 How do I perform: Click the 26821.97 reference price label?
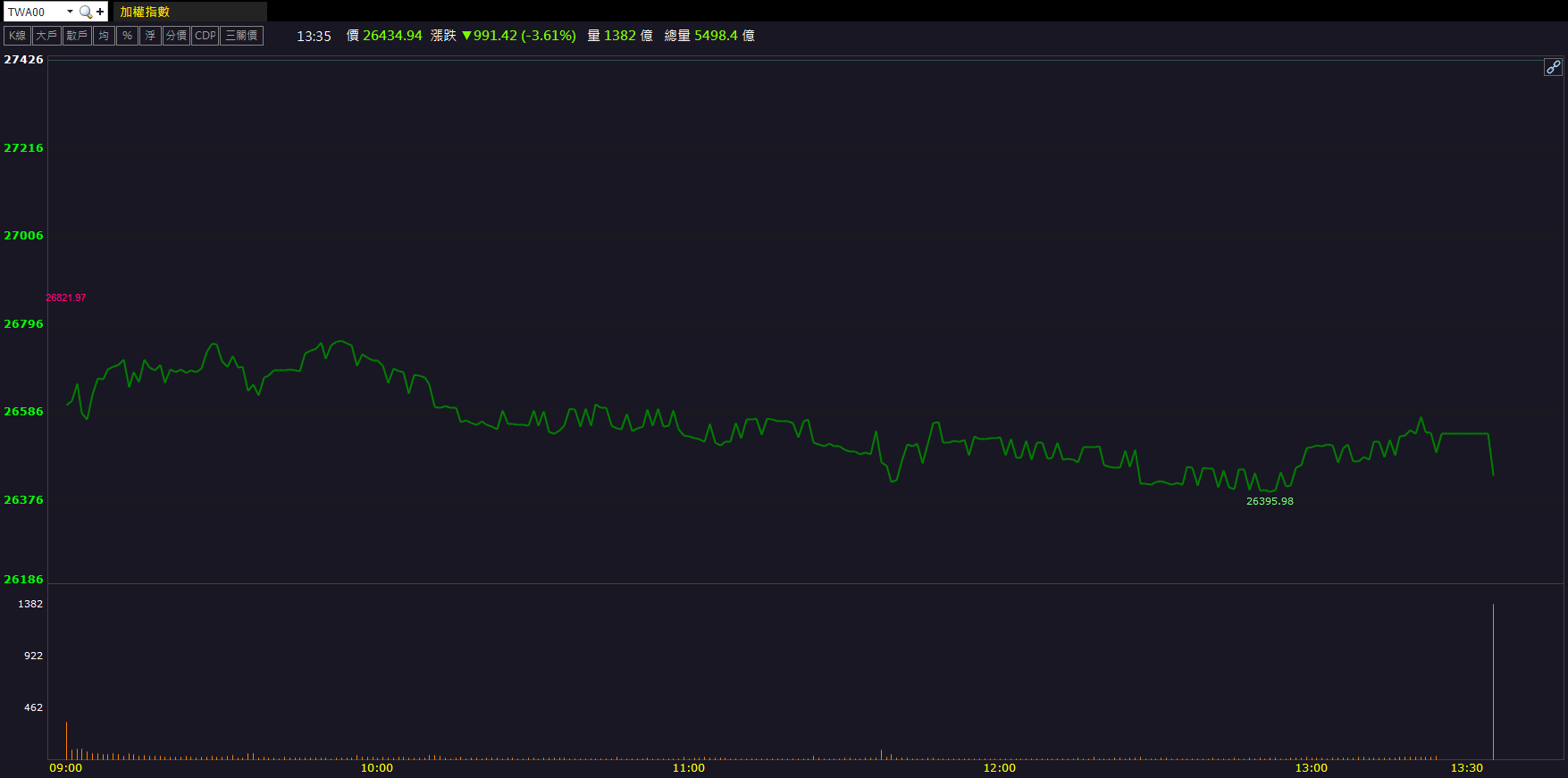tap(66, 297)
